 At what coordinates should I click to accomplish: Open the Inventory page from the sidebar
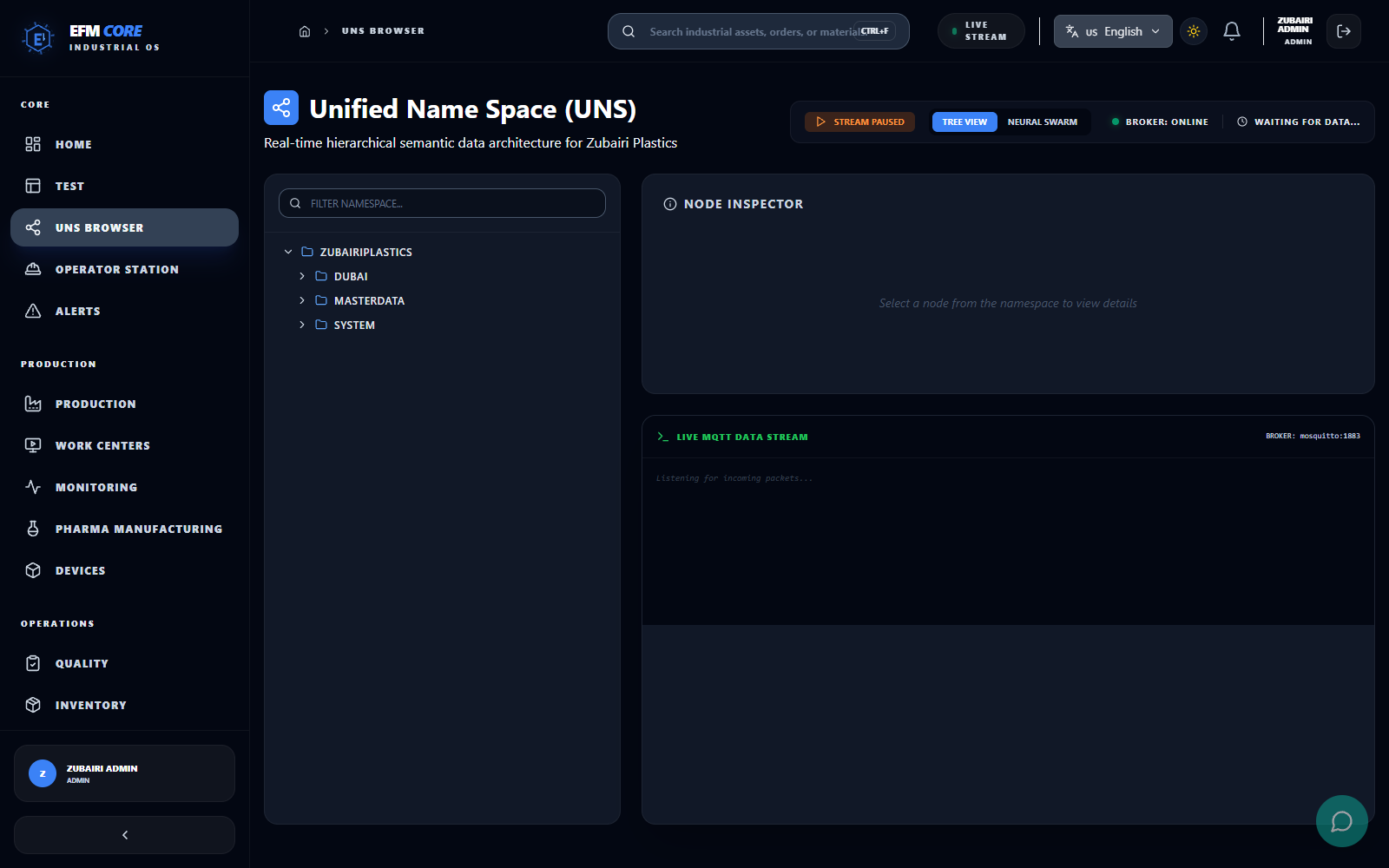click(90, 705)
